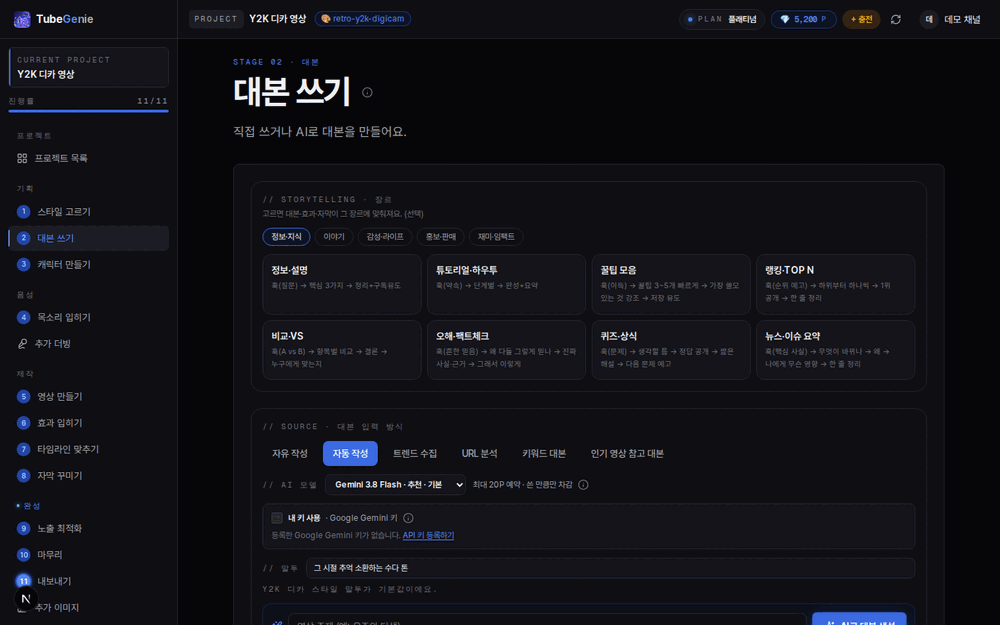Image resolution: width=1000 pixels, height=625 pixels.
Task: Go to step 3 캐릭터 만들기
Action: pos(89,264)
